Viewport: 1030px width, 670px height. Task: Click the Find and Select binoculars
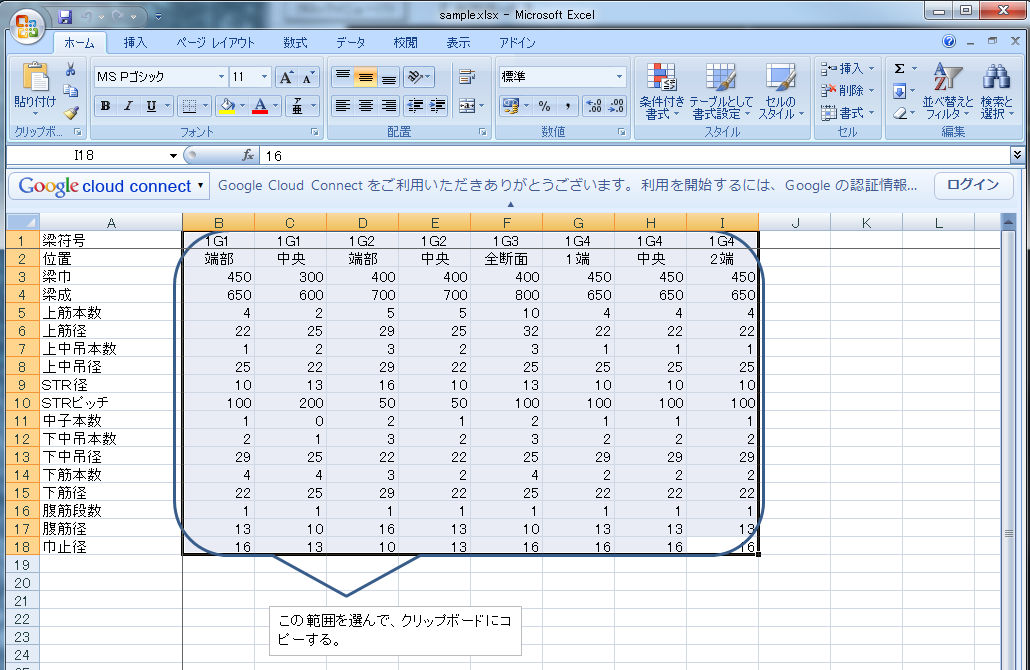[996, 92]
